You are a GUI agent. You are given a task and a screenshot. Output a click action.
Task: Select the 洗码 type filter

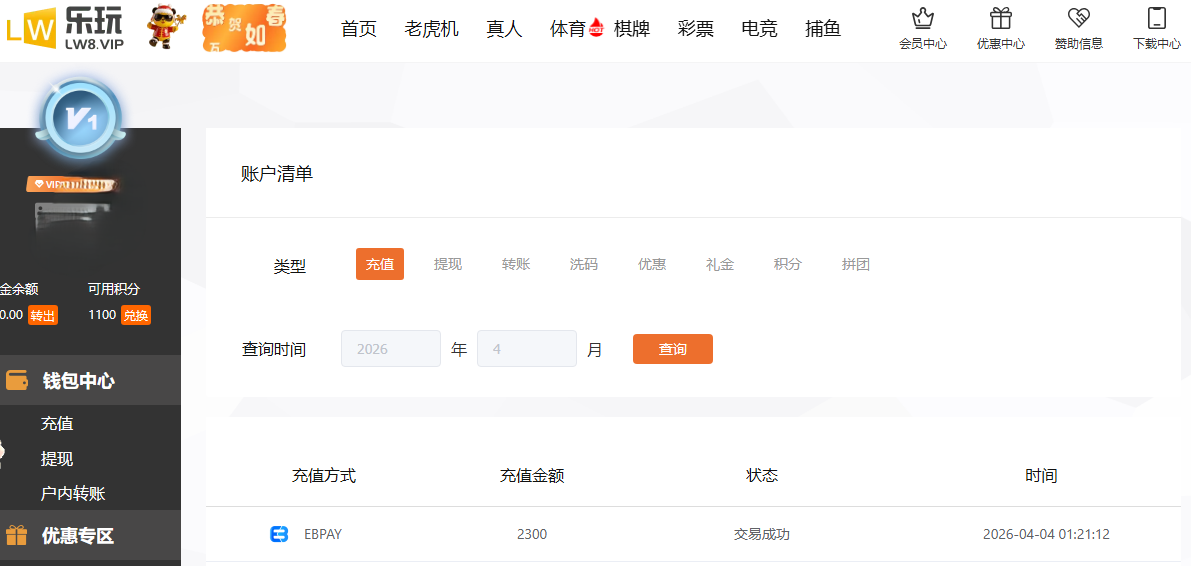pos(584,264)
